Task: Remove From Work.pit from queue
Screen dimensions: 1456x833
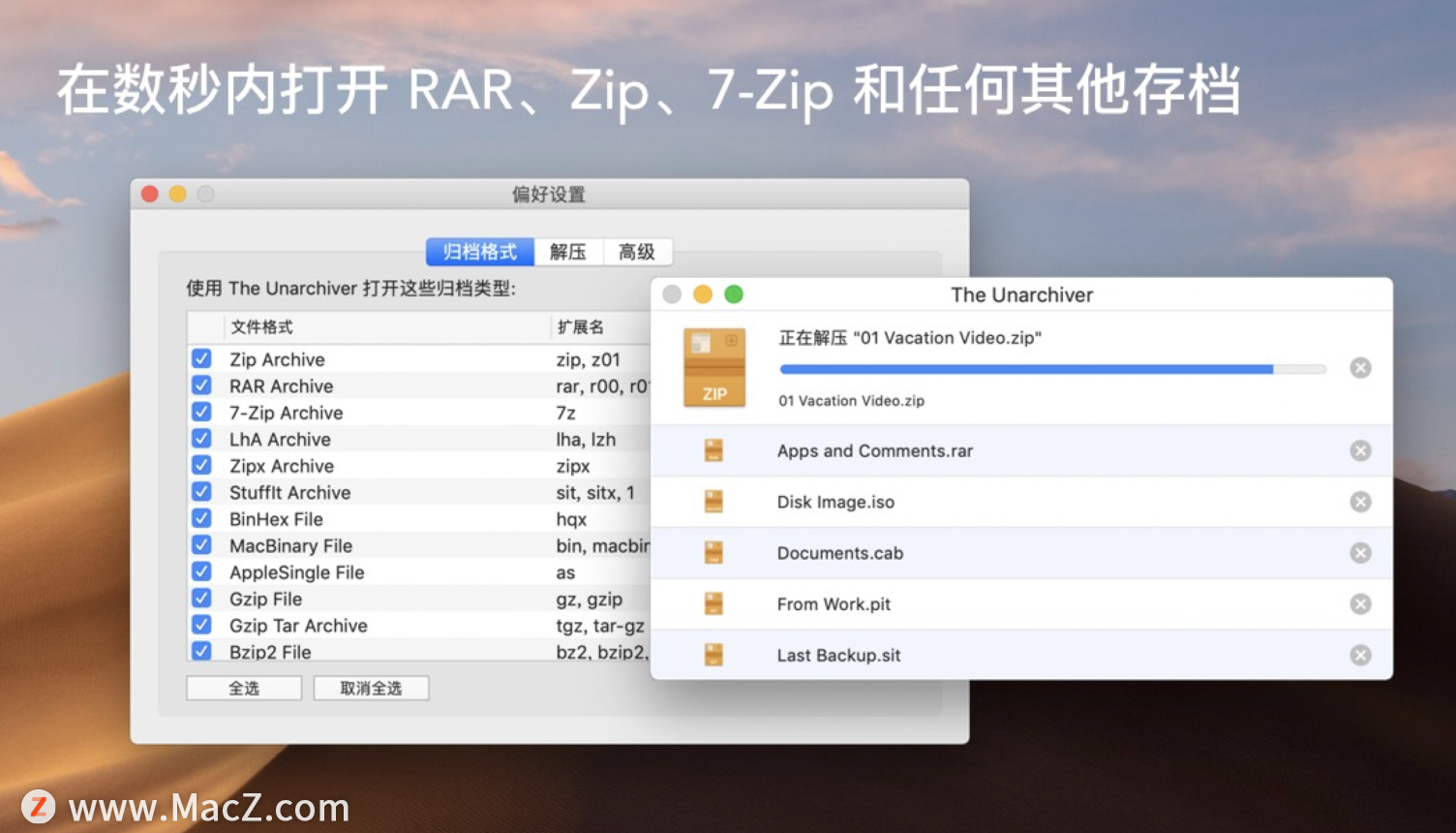Action: coord(1360,604)
